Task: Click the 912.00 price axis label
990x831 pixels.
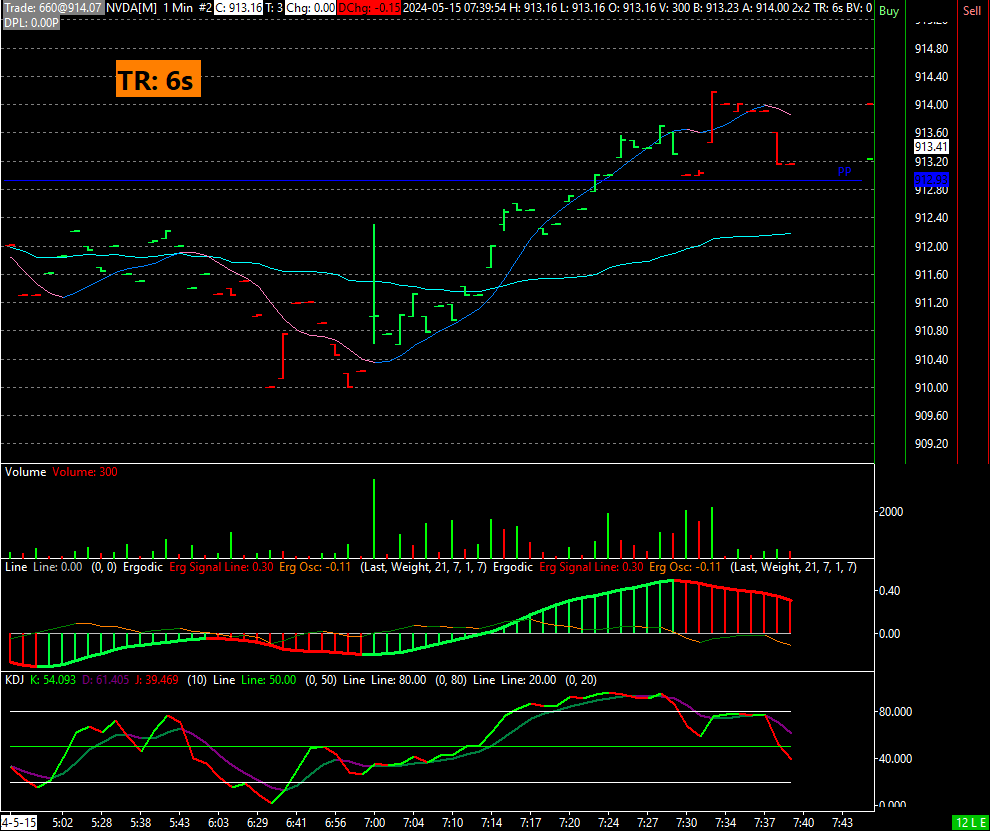Action: point(931,246)
